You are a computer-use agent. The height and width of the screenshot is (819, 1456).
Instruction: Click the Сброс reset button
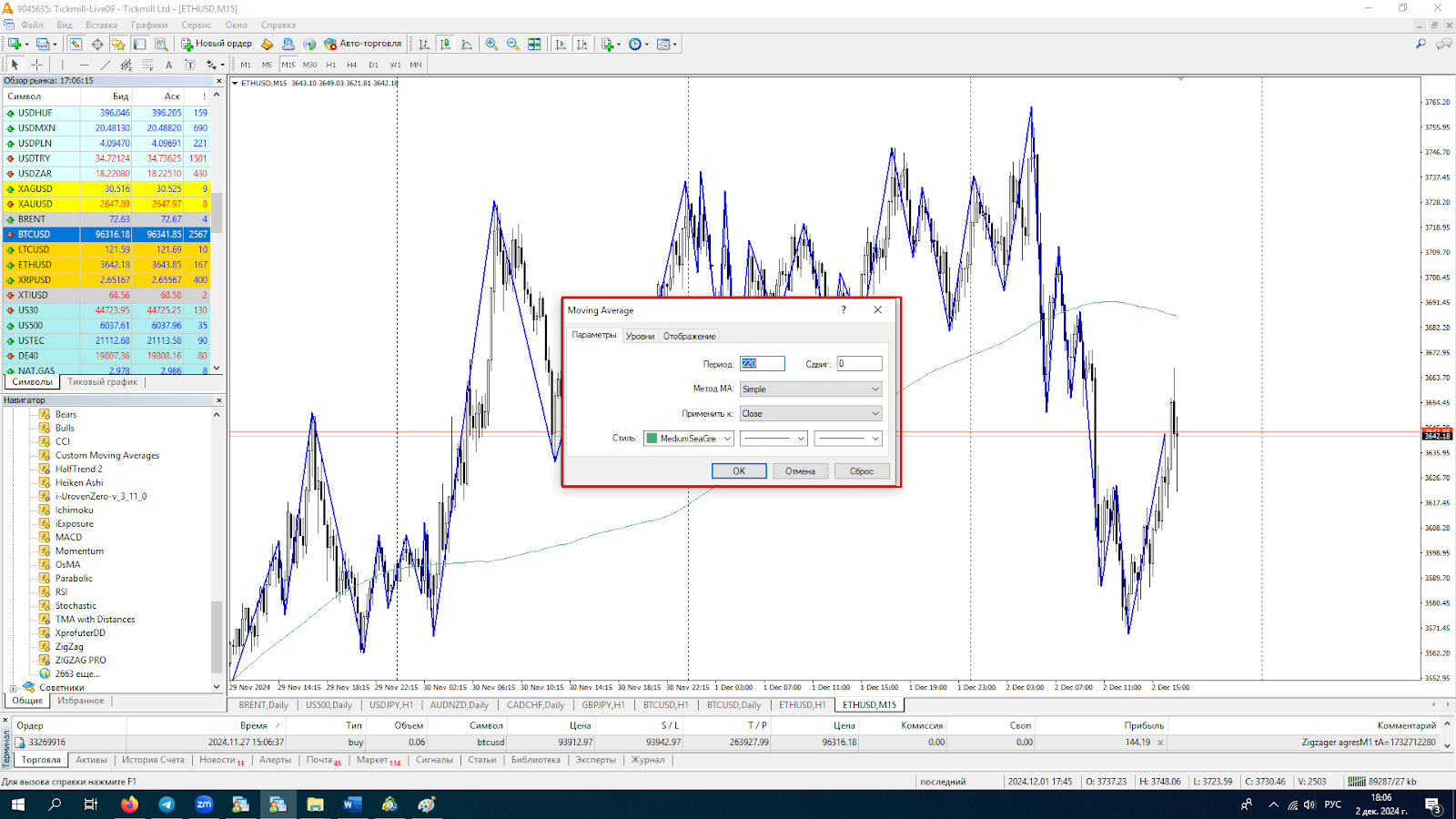coord(861,471)
